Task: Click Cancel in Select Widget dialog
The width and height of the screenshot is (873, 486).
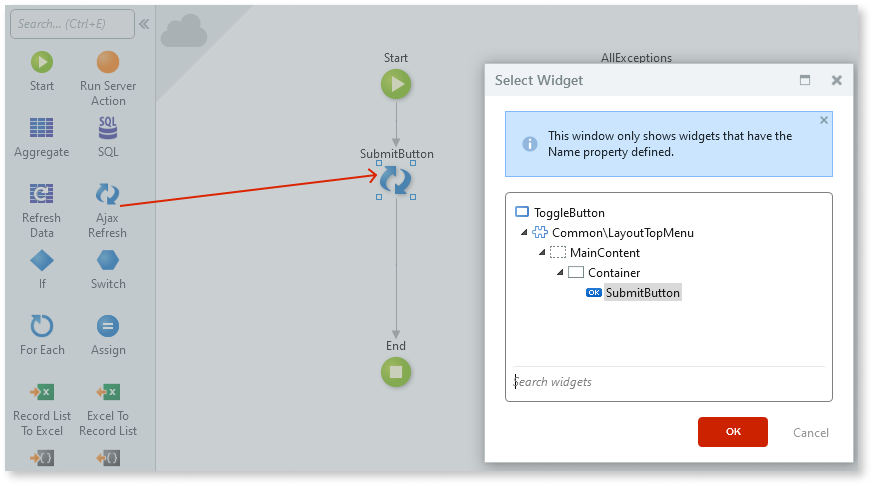Action: point(810,433)
